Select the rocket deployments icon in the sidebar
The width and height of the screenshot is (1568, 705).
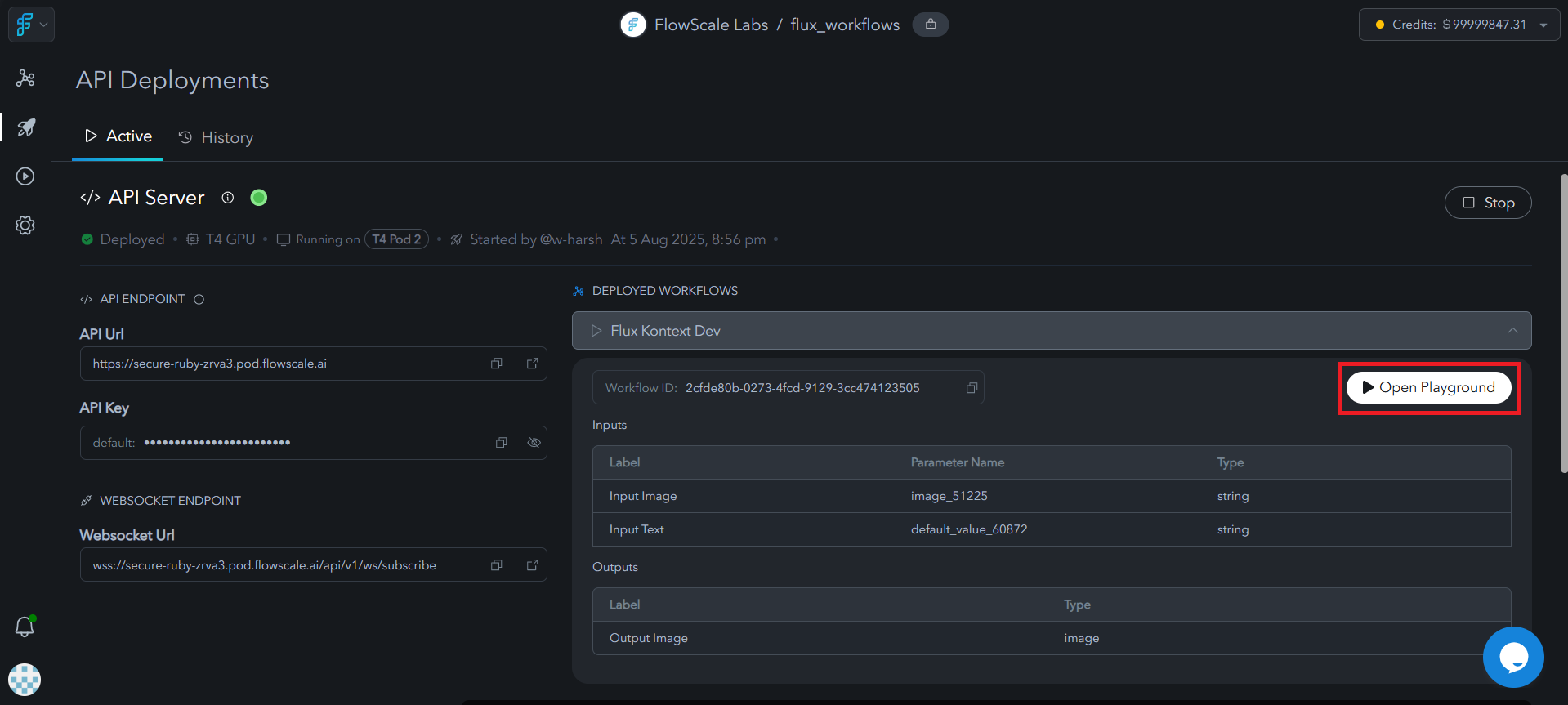coord(25,127)
